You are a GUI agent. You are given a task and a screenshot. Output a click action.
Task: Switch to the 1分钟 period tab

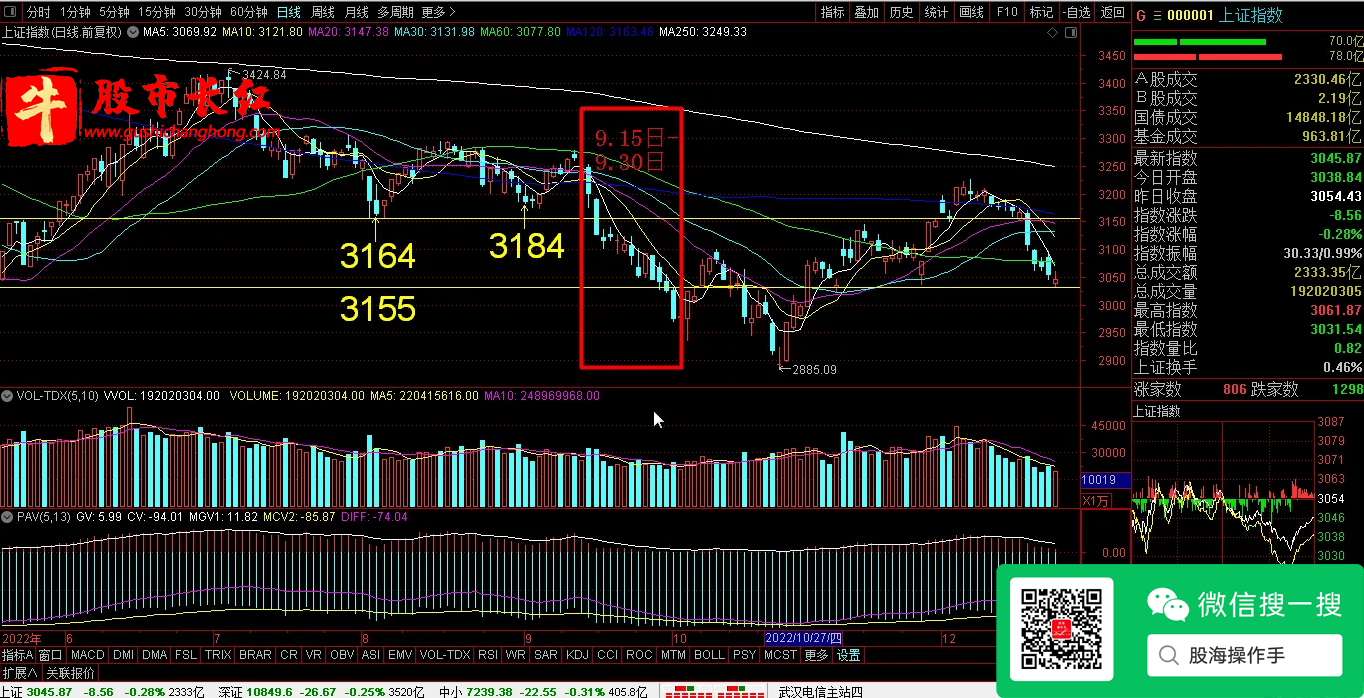point(75,12)
